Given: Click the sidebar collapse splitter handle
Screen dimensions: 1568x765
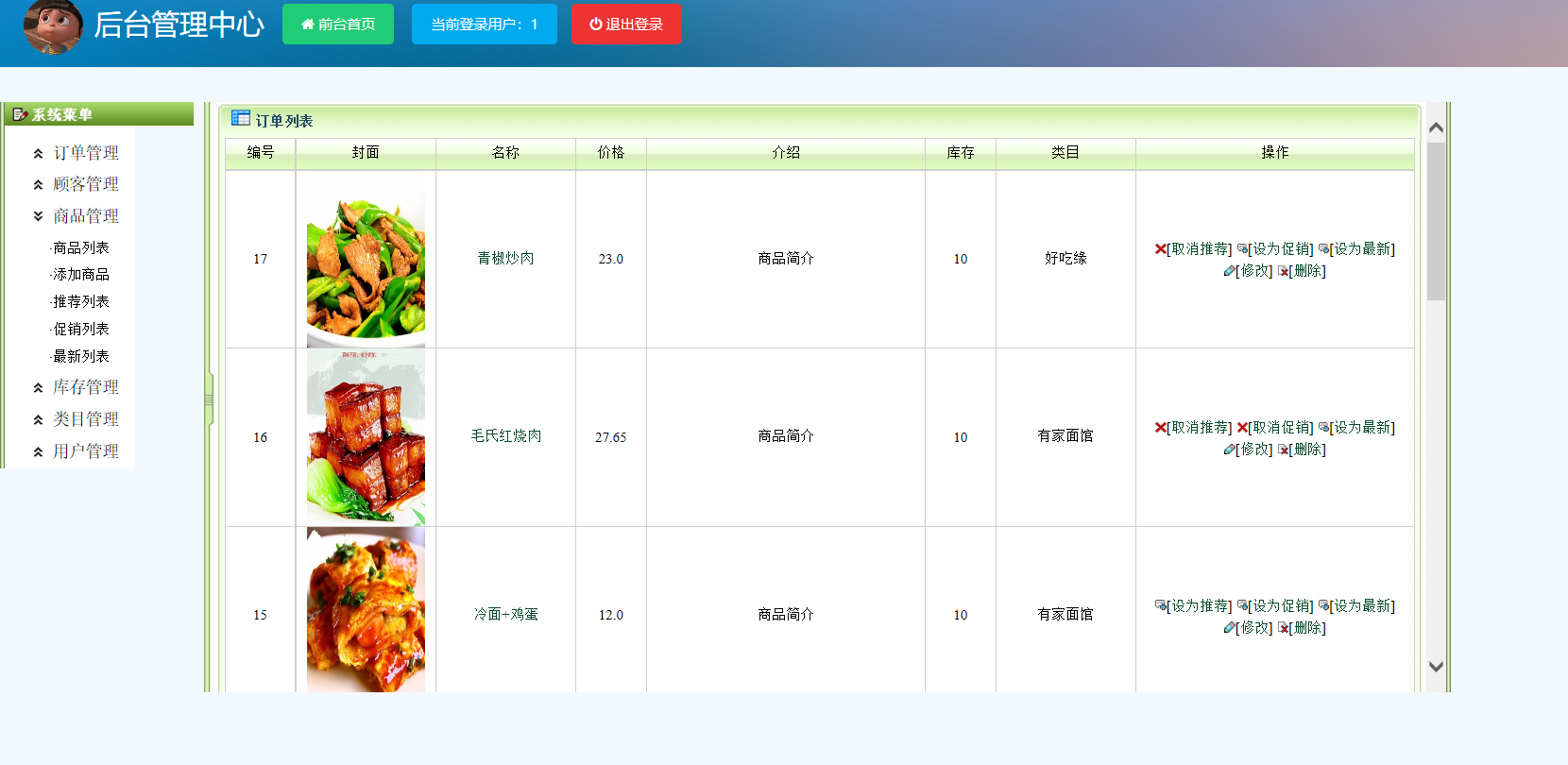Looking at the screenshot, I should 209,400.
